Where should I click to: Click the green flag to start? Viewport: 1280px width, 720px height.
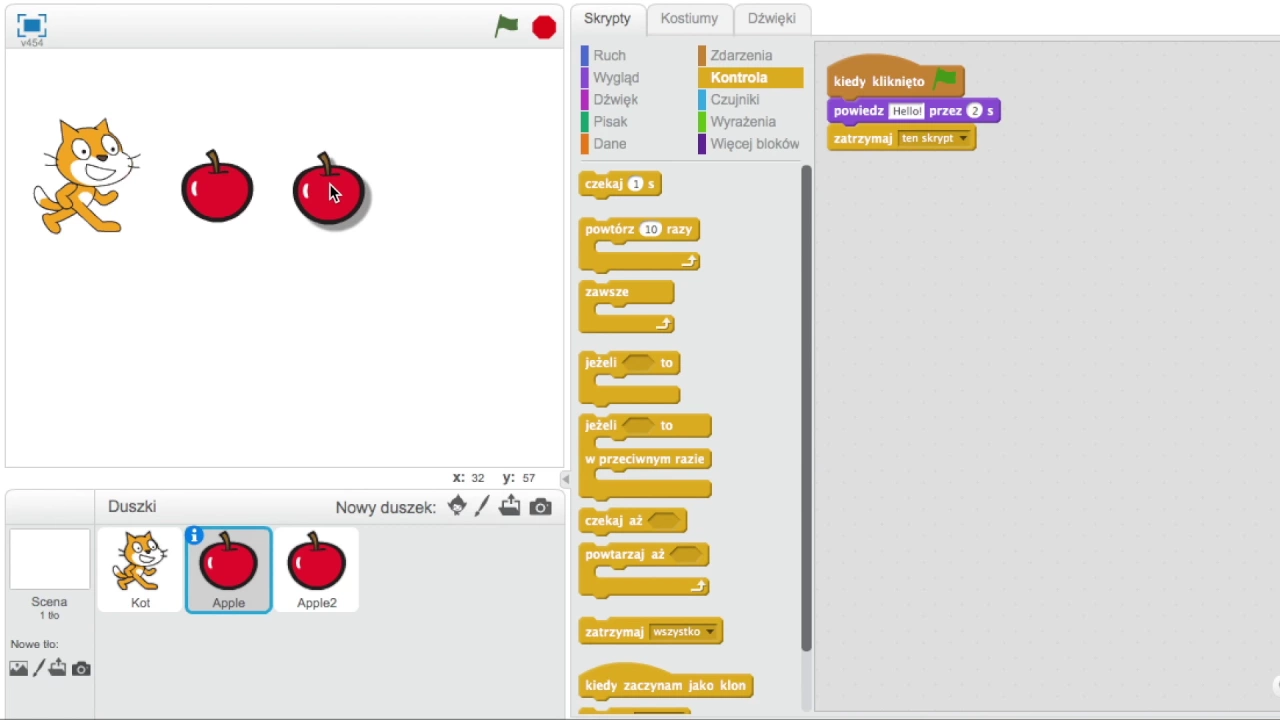click(x=506, y=26)
